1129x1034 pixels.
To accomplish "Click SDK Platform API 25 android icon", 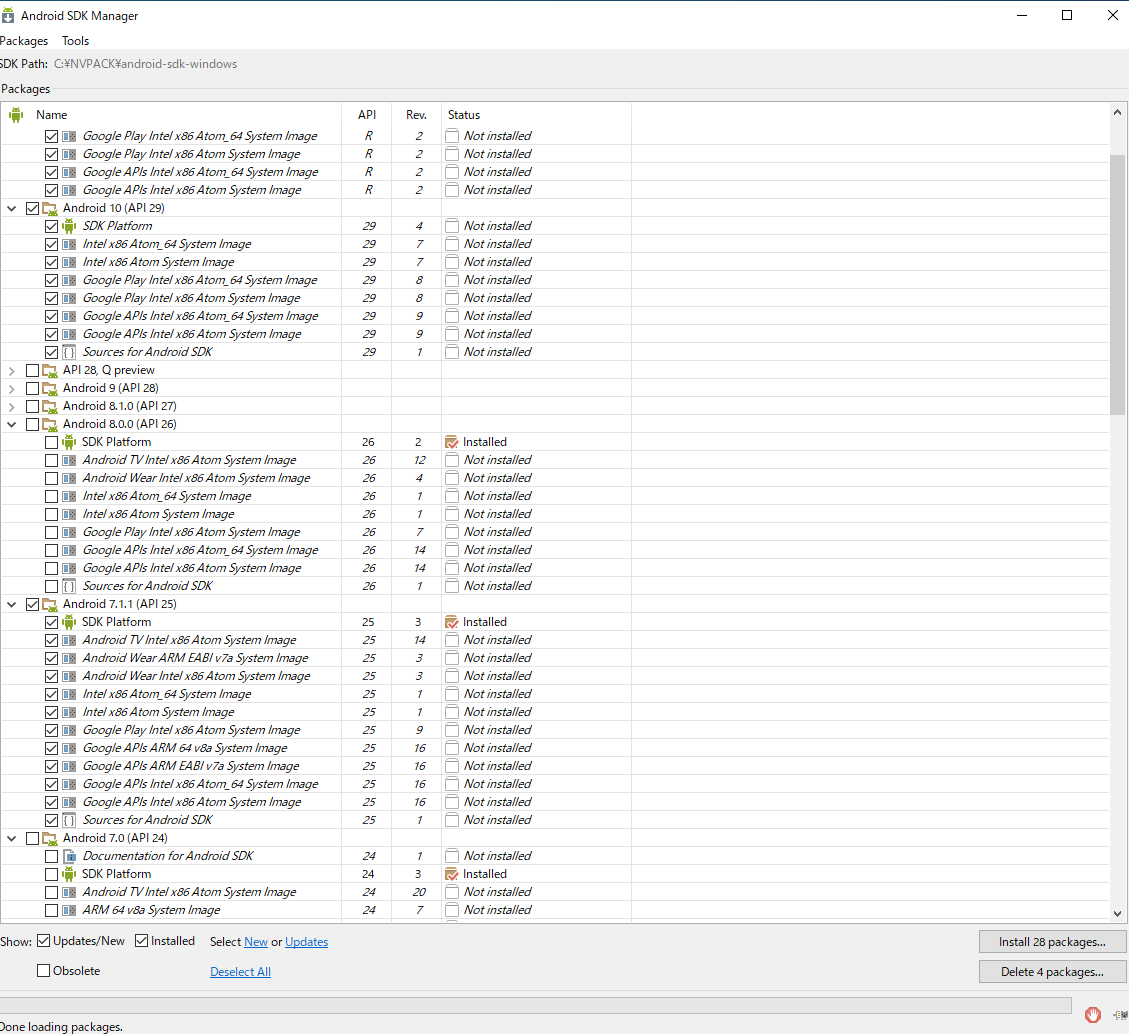I will point(69,622).
